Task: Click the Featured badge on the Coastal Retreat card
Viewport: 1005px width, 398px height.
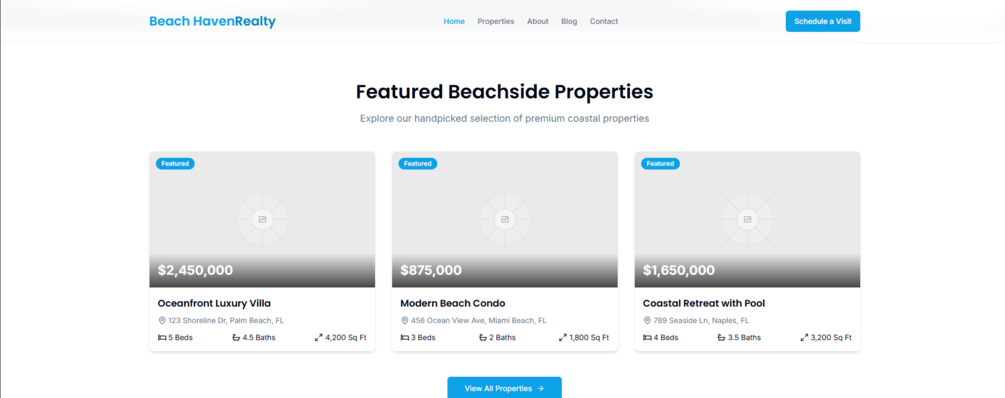Action: [x=660, y=163]
